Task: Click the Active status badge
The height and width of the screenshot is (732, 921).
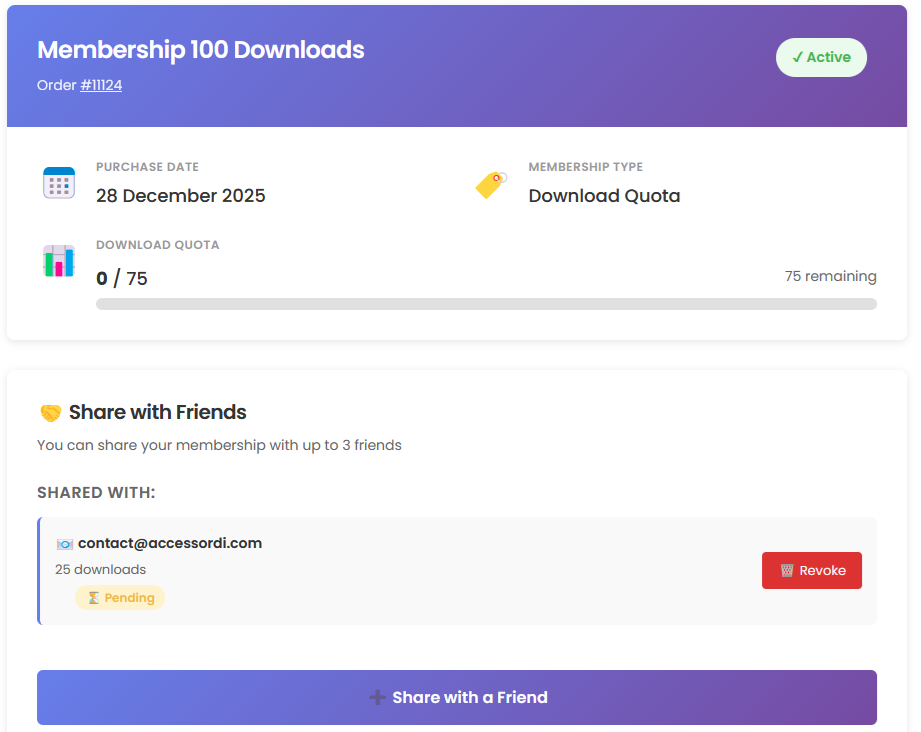Action: pos(821,58)
